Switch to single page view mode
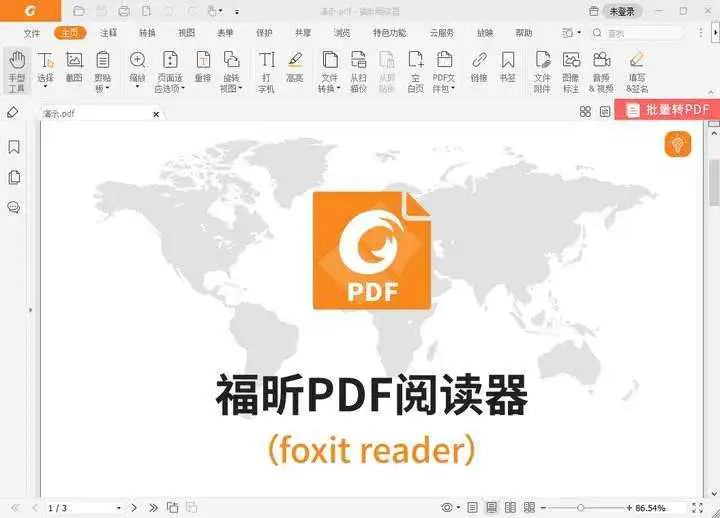 tap(472, 507)
